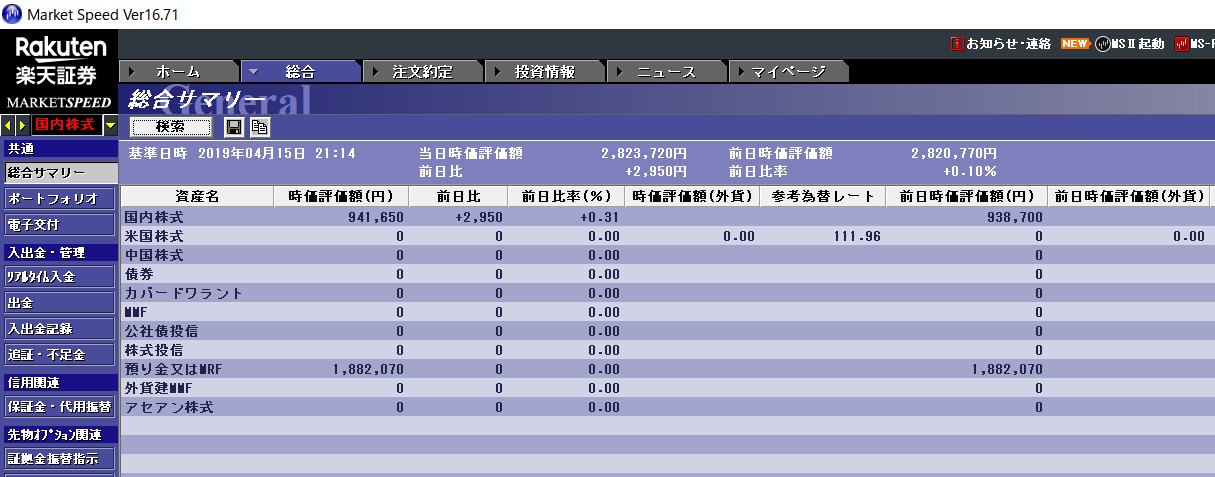Select 総合サマリー in the sidebar
This screenshot has height=477, width=1215.
(x=59, y=173)
